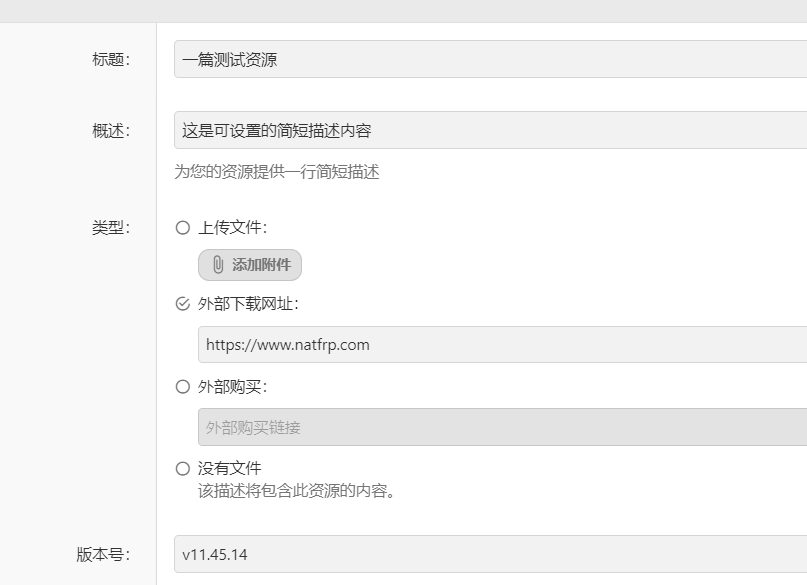Select the 上传文件 radio button
The image size is (807, 585).
pos(182,228)
